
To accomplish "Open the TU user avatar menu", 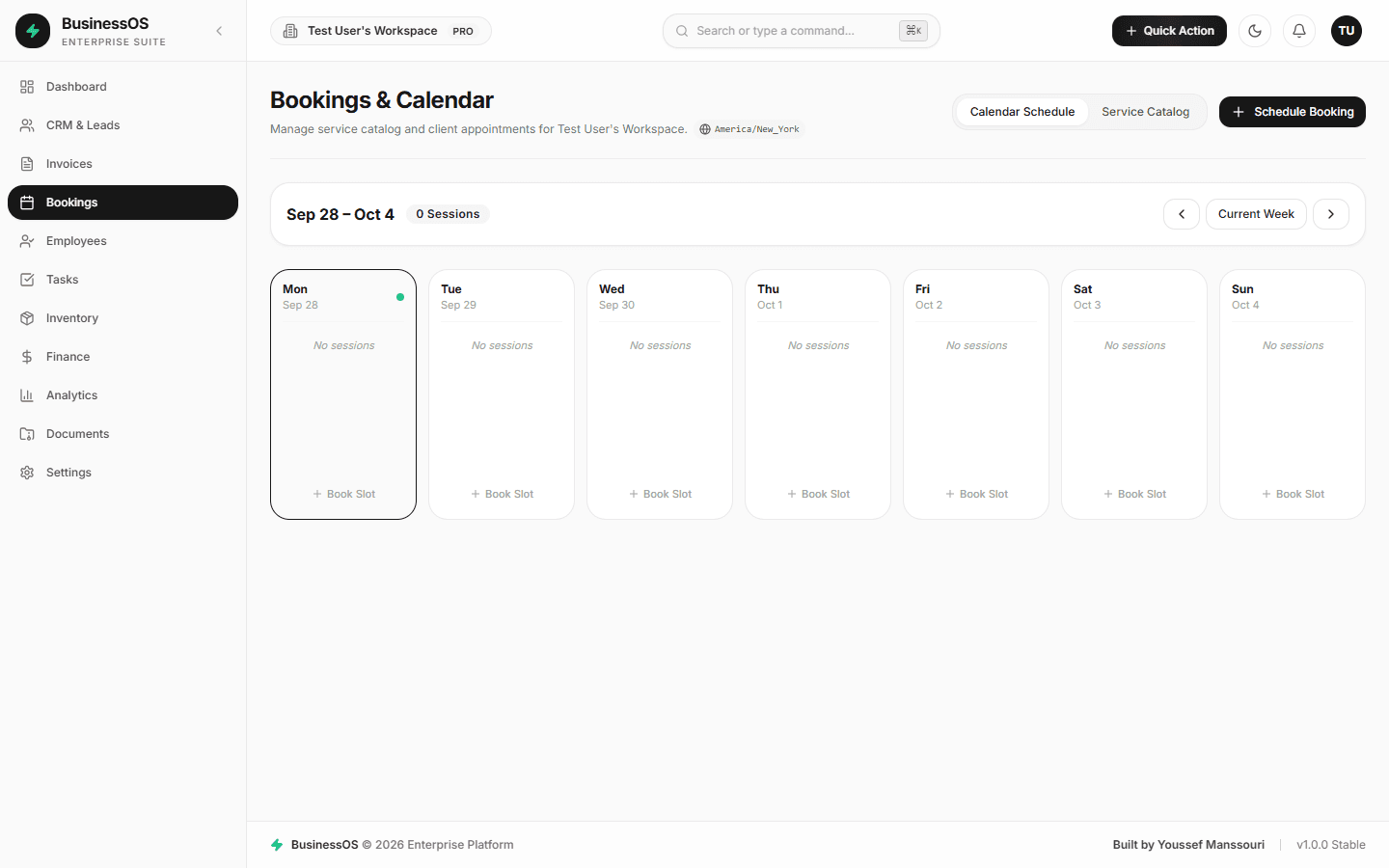I will pos(1347,31).
